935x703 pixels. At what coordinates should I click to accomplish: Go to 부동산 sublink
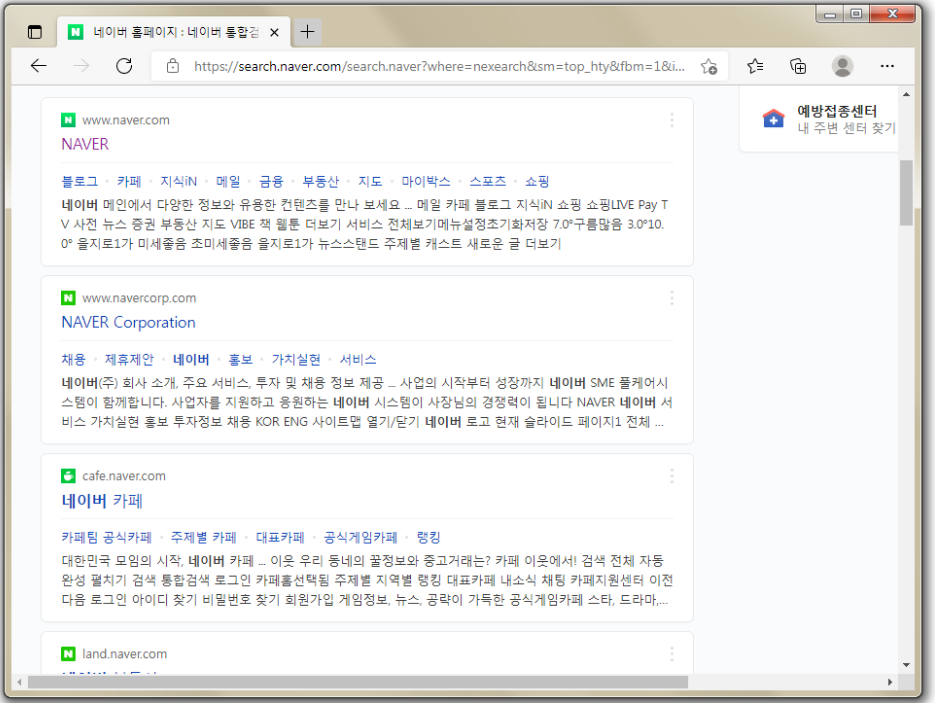[x=320, y=181]
